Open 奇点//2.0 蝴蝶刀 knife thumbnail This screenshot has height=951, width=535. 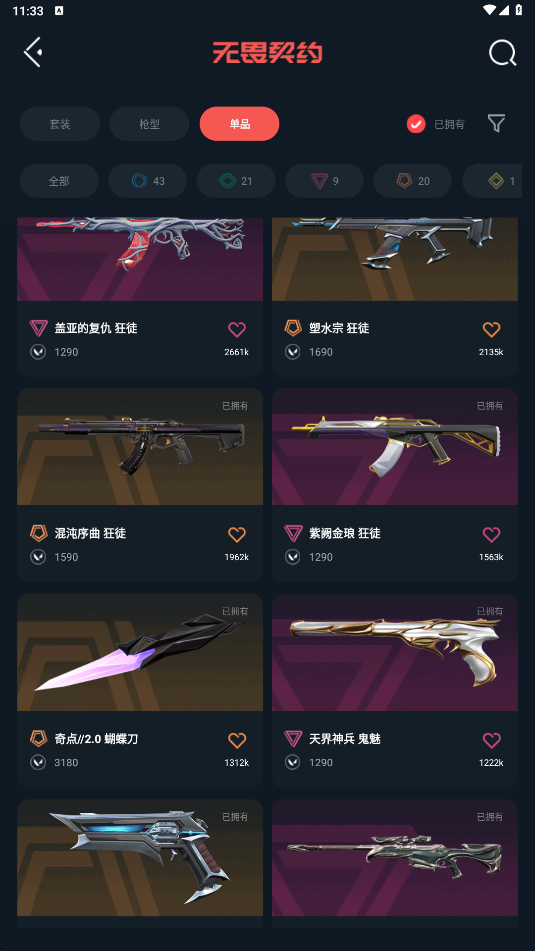click(x=140, y=653)
